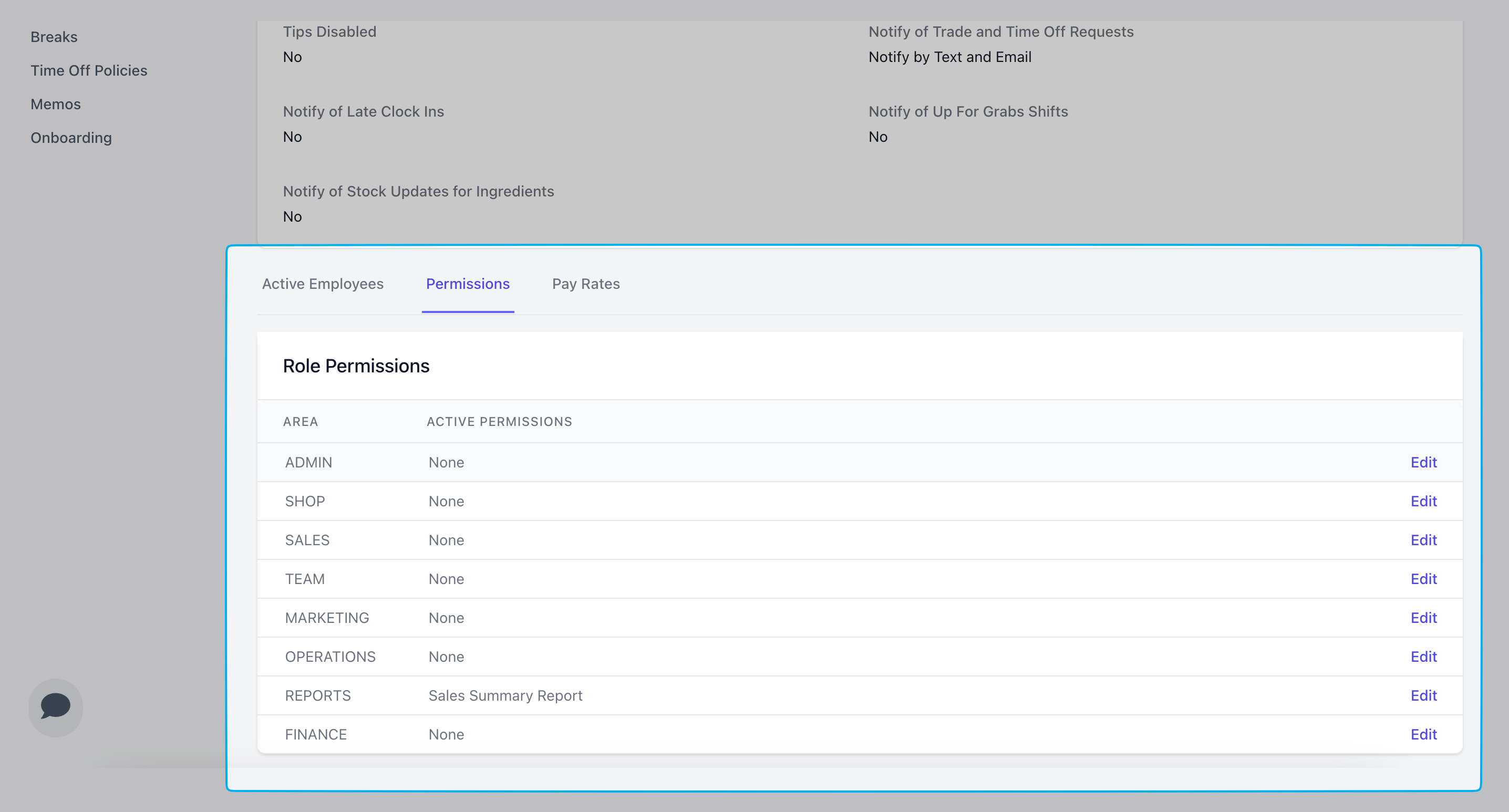The image size is (1509, 812).
Task: Click the Role Permissions heading
Action: pos(356,366)
